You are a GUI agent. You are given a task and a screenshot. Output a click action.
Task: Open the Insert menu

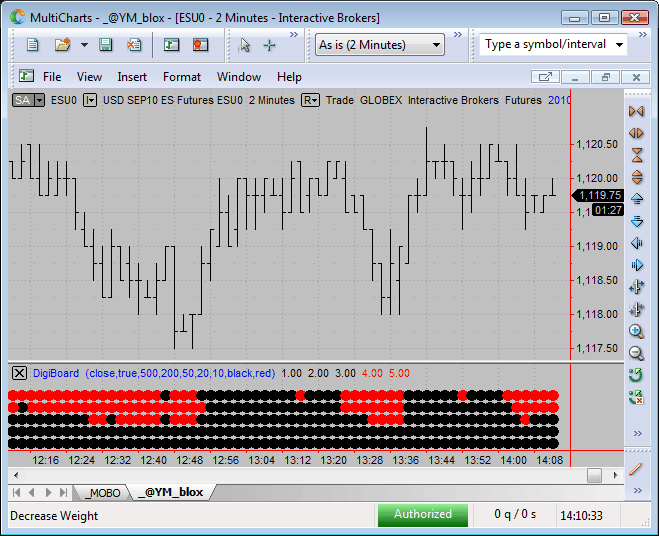coord(132,77)
